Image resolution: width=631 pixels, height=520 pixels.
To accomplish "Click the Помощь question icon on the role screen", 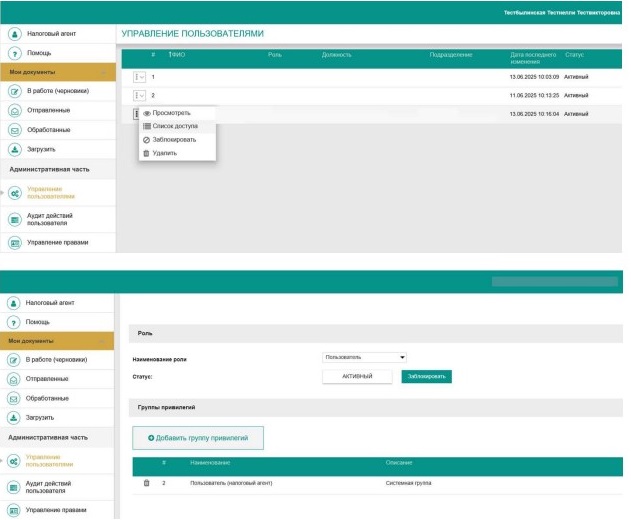I will 15,322.
